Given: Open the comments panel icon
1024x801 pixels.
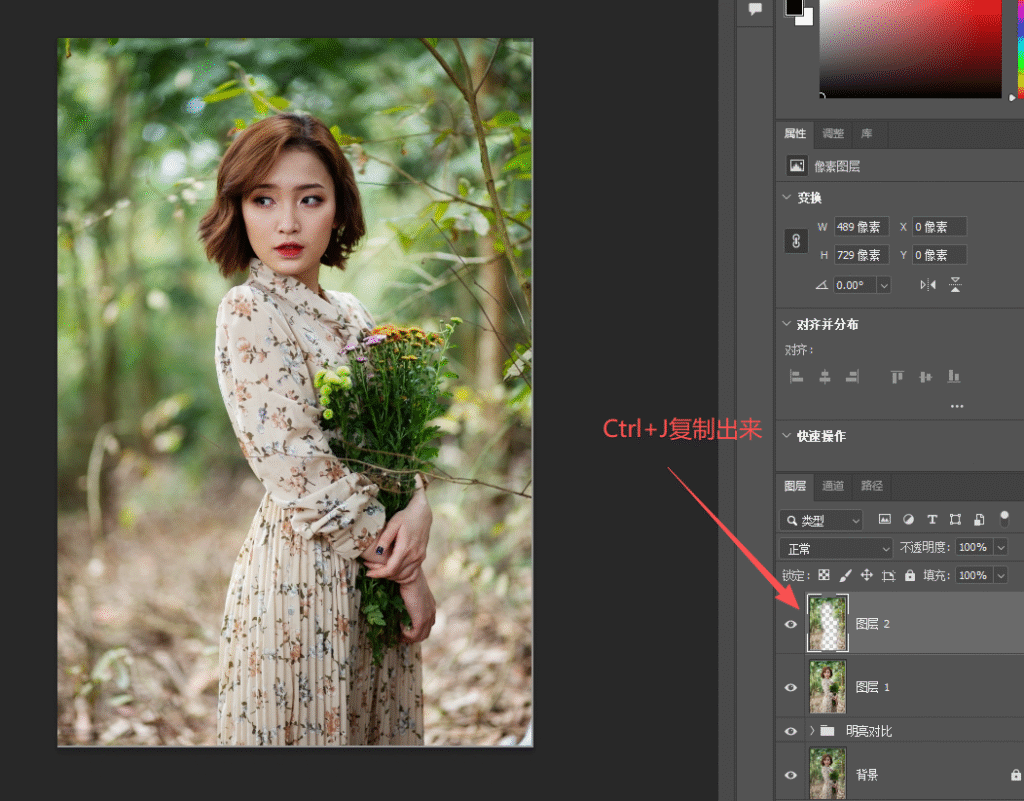Looking at the screenshot, I should click(x=756, y=9).
